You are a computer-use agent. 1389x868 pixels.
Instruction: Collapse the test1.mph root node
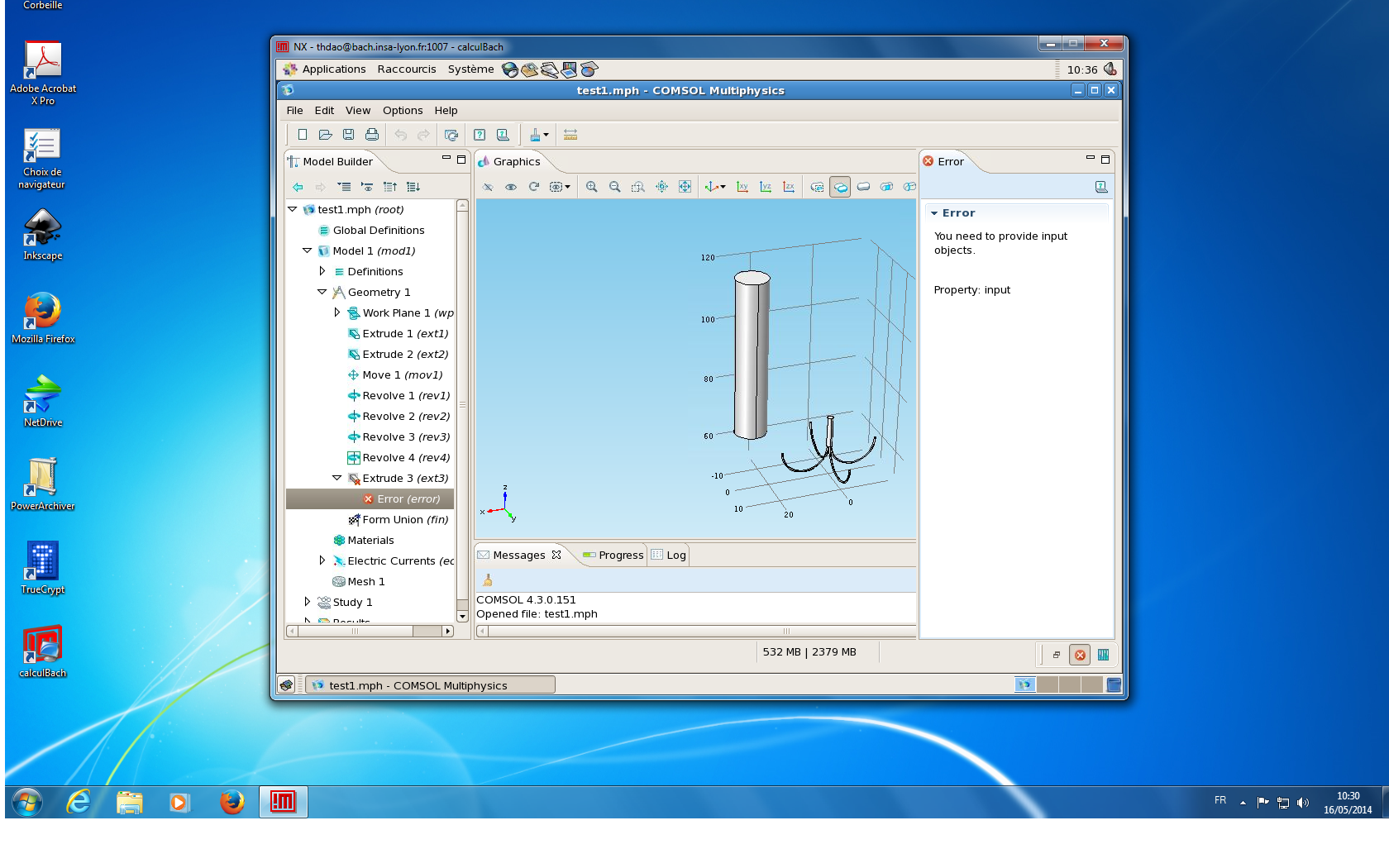(293, 209)
